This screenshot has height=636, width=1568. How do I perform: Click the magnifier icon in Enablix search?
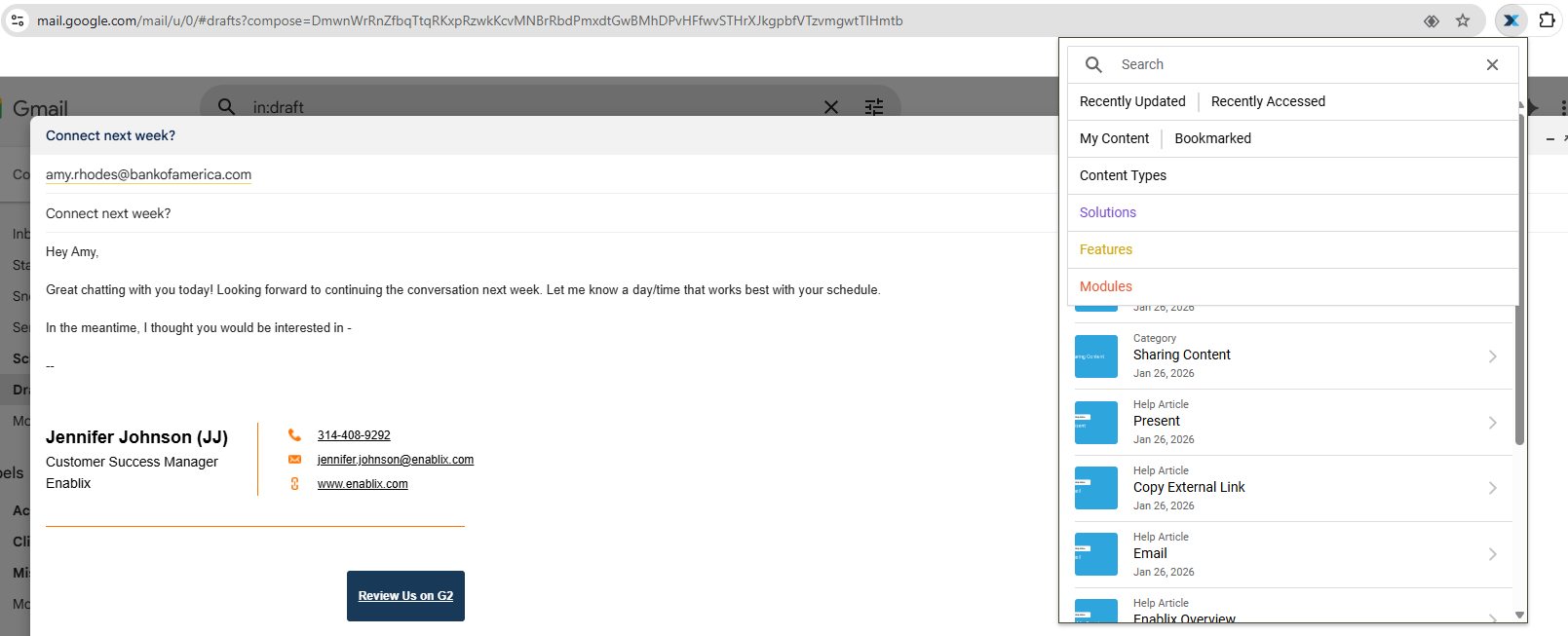[1094, 64]
